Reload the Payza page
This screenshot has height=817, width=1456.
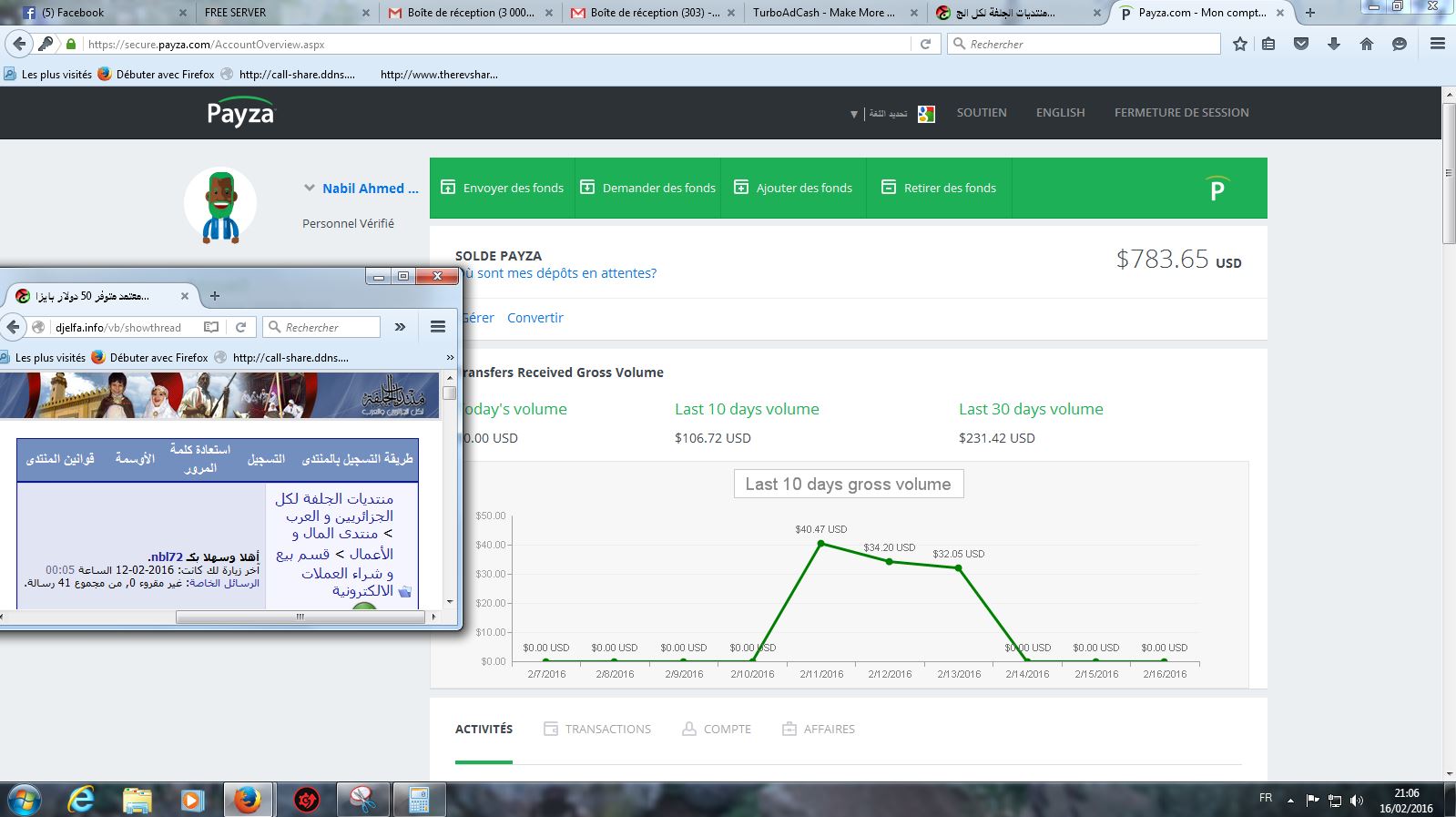(926, 44)
